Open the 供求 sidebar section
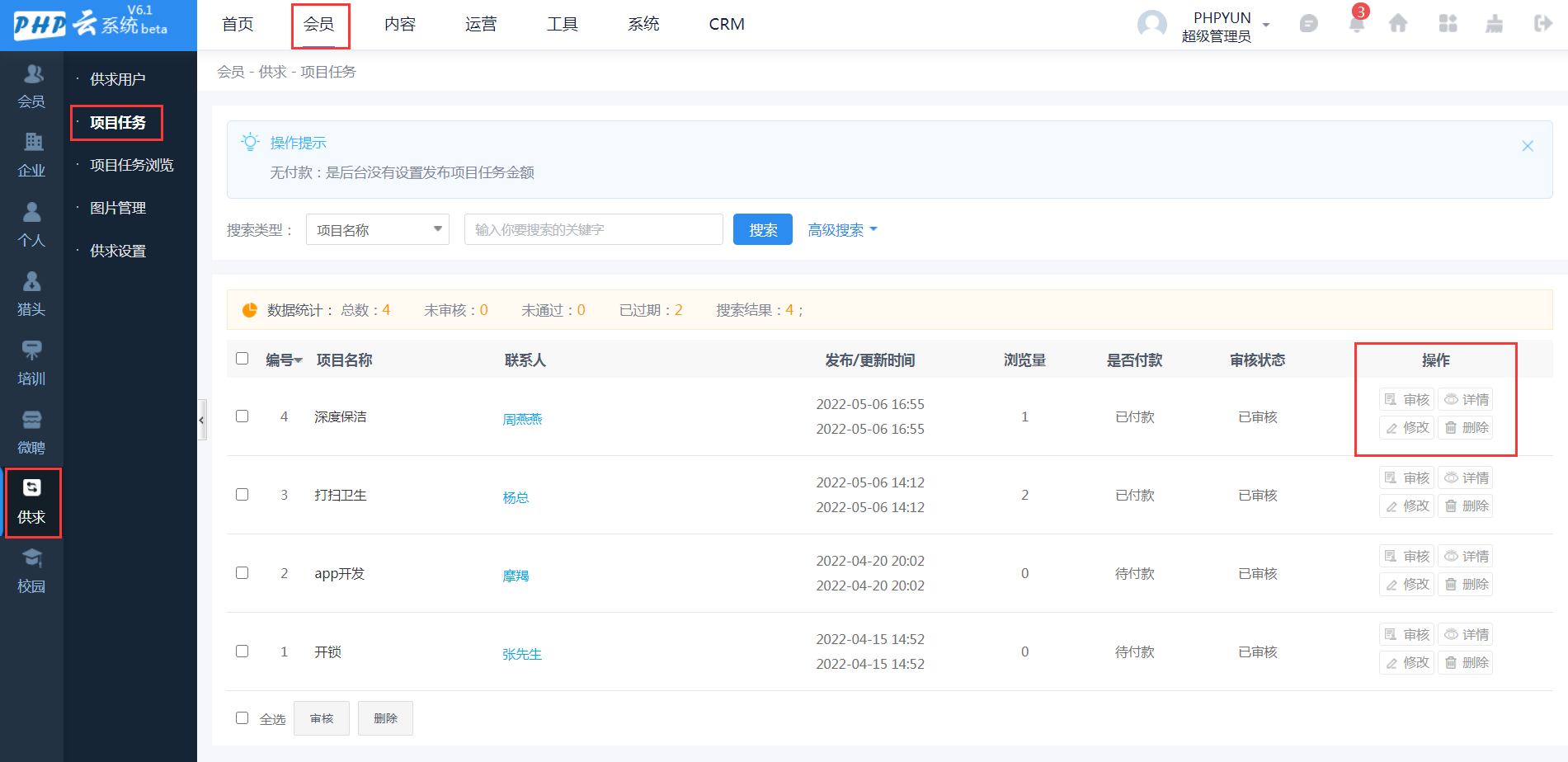 (x=31, y=501)
